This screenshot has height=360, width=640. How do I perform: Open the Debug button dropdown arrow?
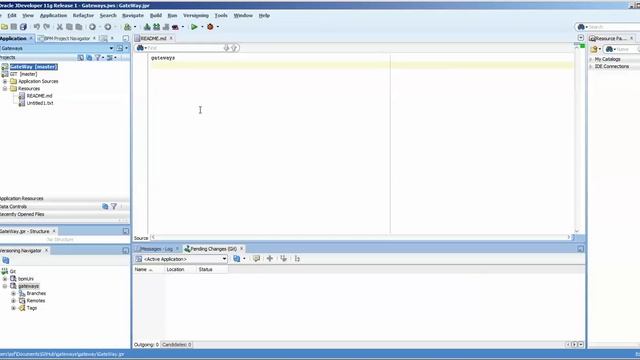pyautogui.click(x=218, y=27)
